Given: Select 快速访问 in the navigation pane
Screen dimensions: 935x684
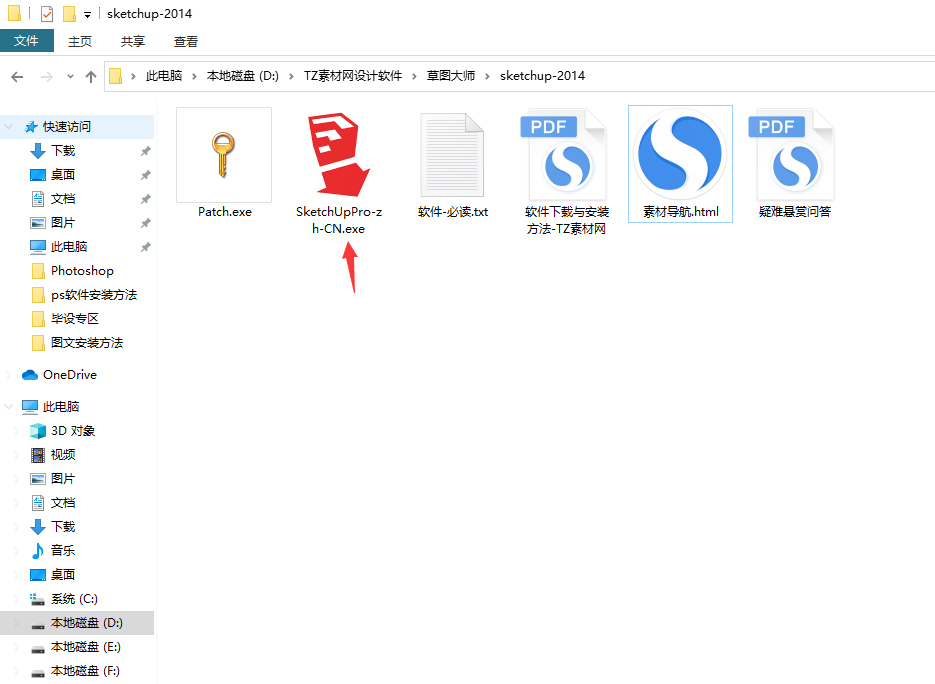Looking at the screenshot, I should [x=67, y=126].
